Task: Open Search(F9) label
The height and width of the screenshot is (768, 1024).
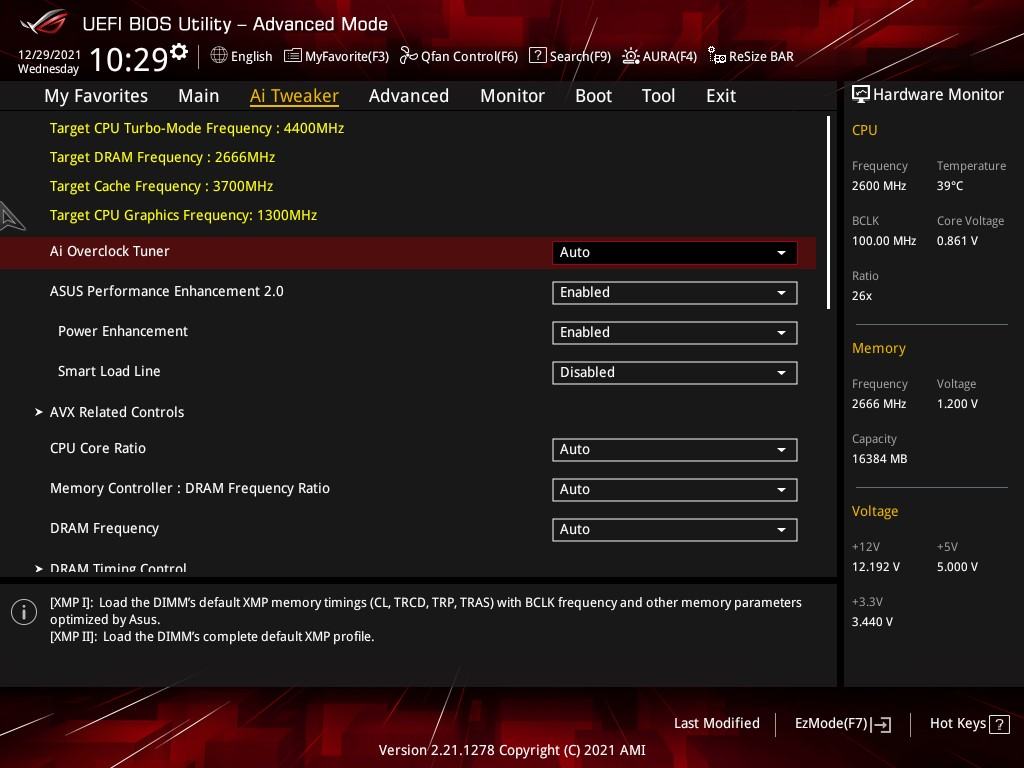Action: pyautogui.click(x=580, y=56)
